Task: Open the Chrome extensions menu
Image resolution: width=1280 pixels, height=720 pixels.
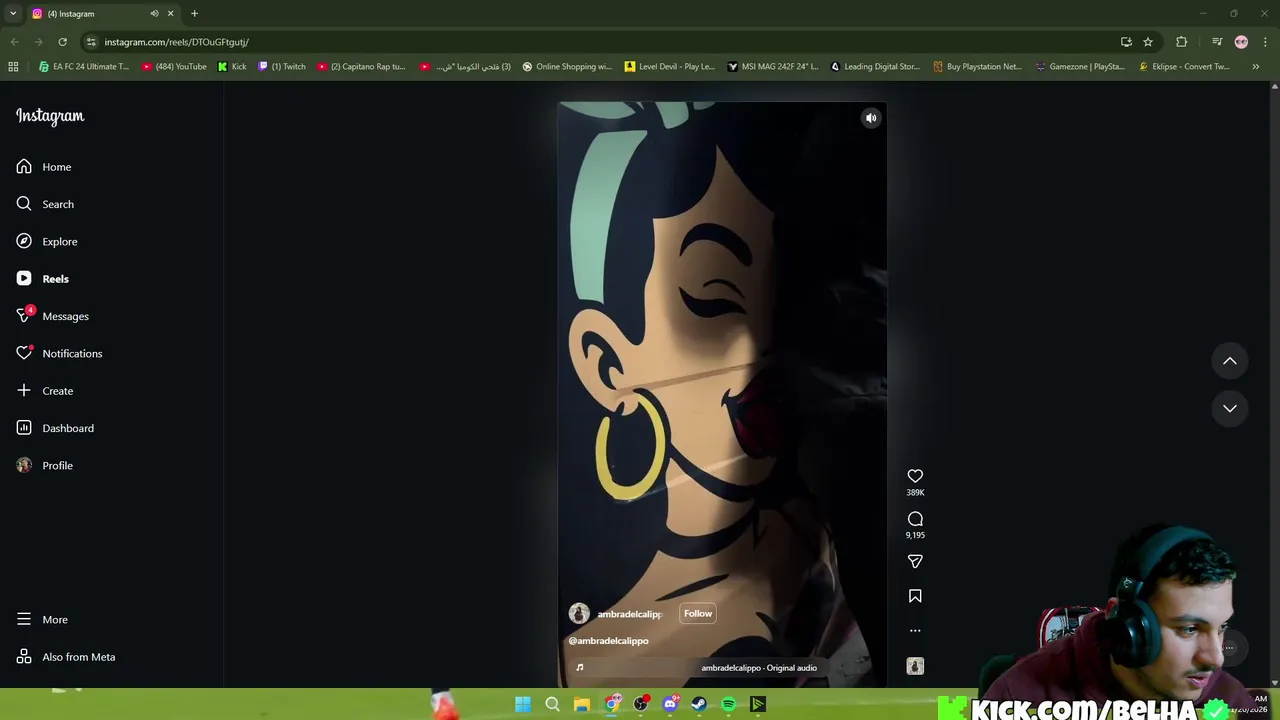Action: click(x=1182, y=42)
